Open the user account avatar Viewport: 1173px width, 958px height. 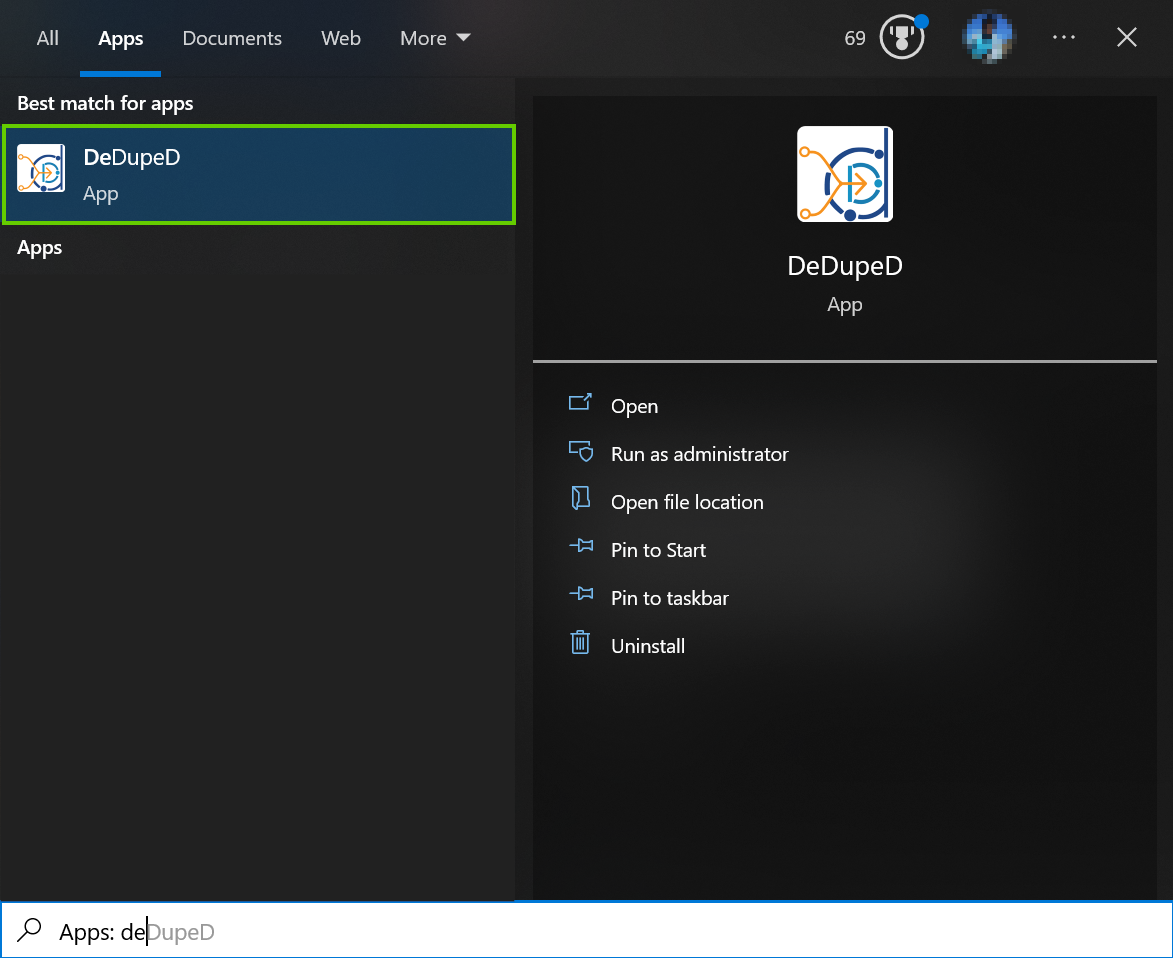click(x=987, y=37)
